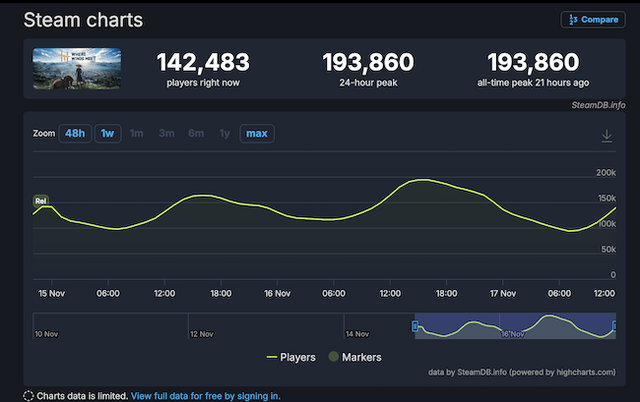
Task: Download the chart using the download icon
Action: coord(607,135)
